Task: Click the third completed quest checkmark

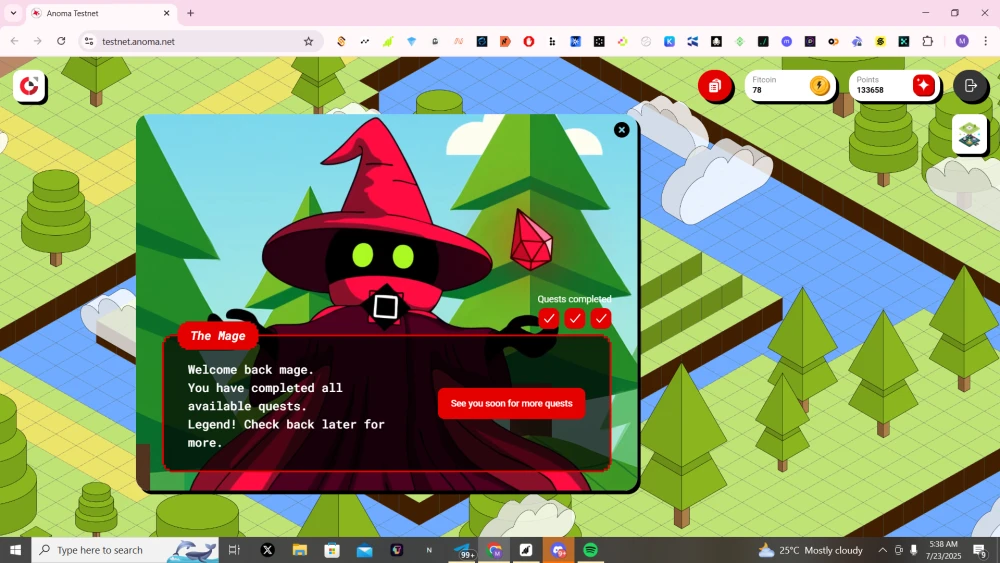Action: point(600,318)
